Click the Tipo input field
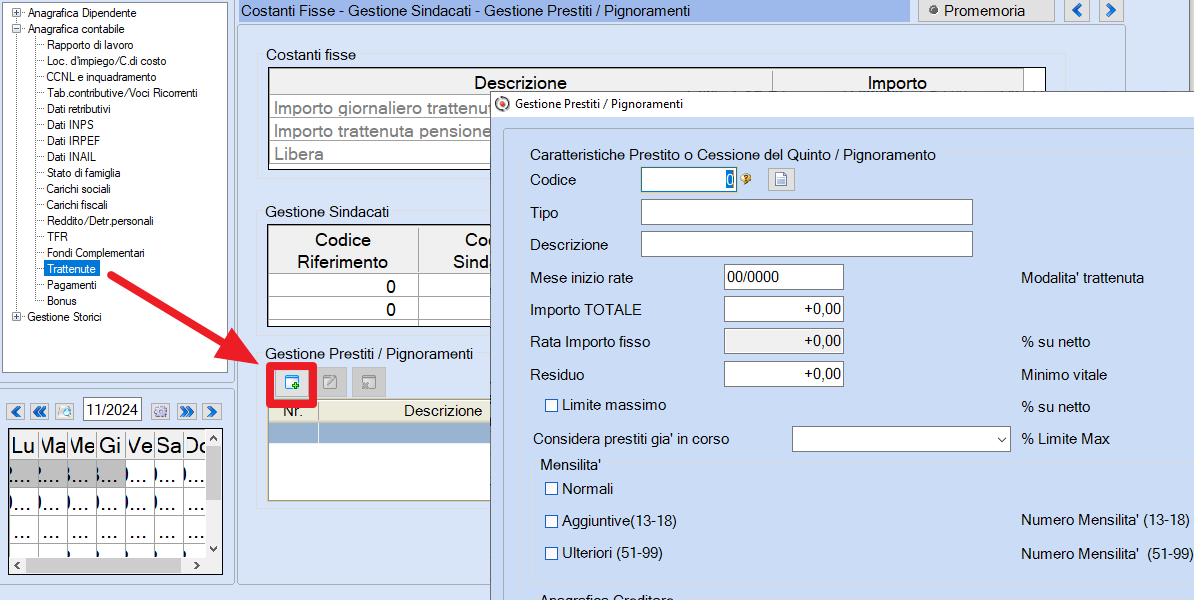Viewport: 1194px width, 600px height. (x=806, y=212)
